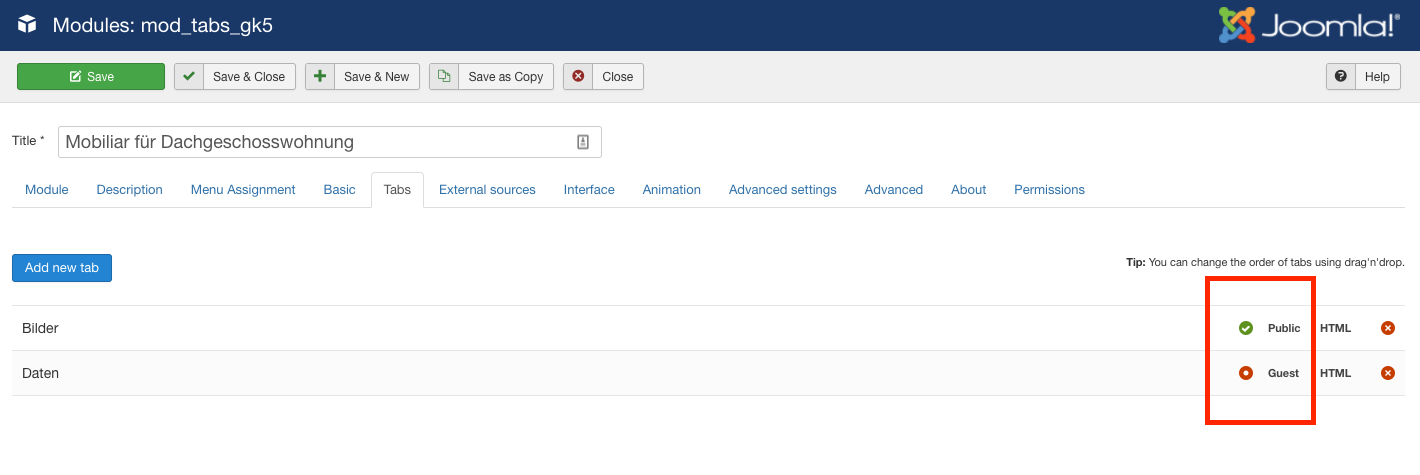Screen dimensions: 1420x475
Task: Delete the Daten tab with red X
Action: [1388, 373]
